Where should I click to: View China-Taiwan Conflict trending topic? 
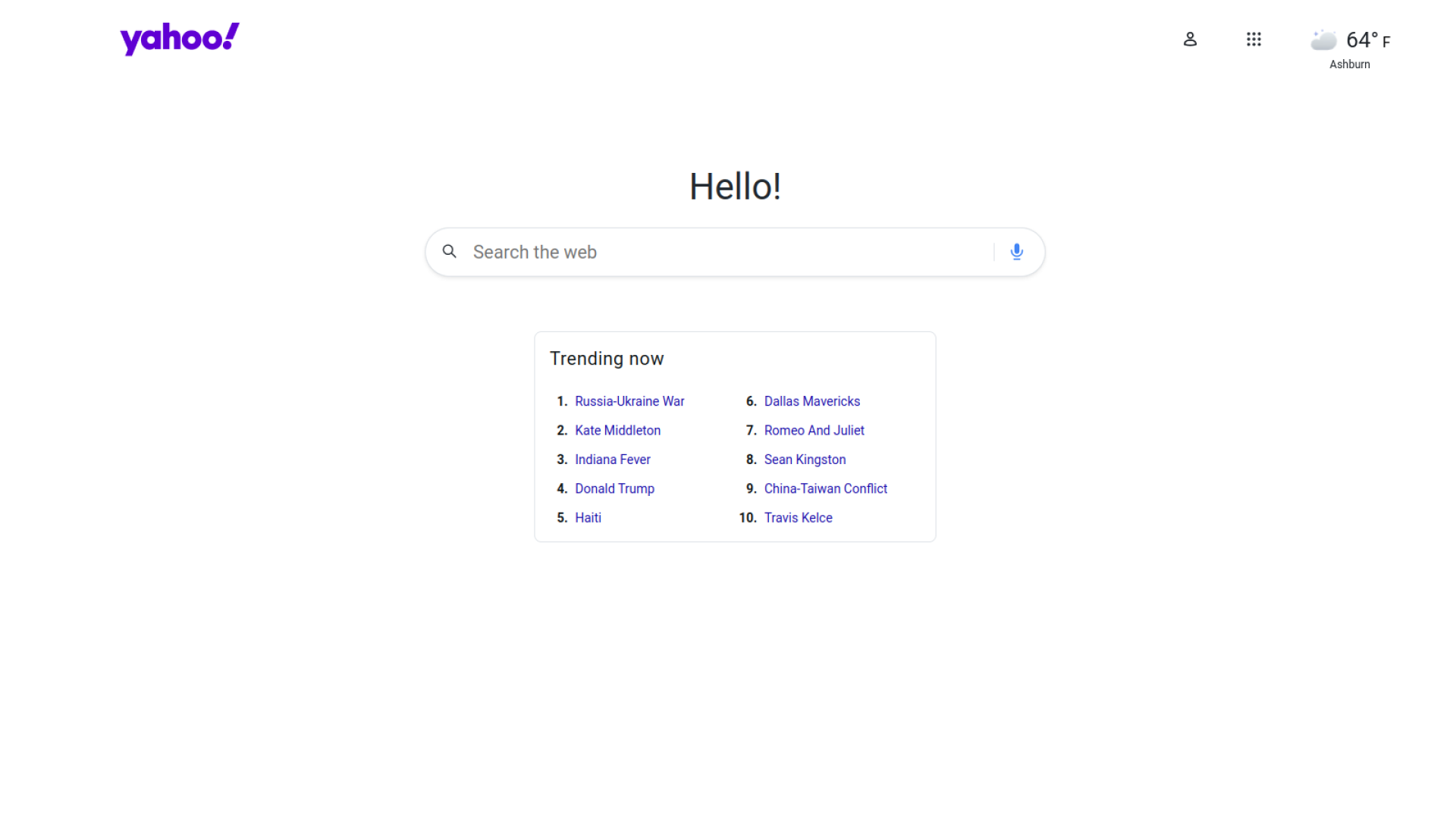825,489
